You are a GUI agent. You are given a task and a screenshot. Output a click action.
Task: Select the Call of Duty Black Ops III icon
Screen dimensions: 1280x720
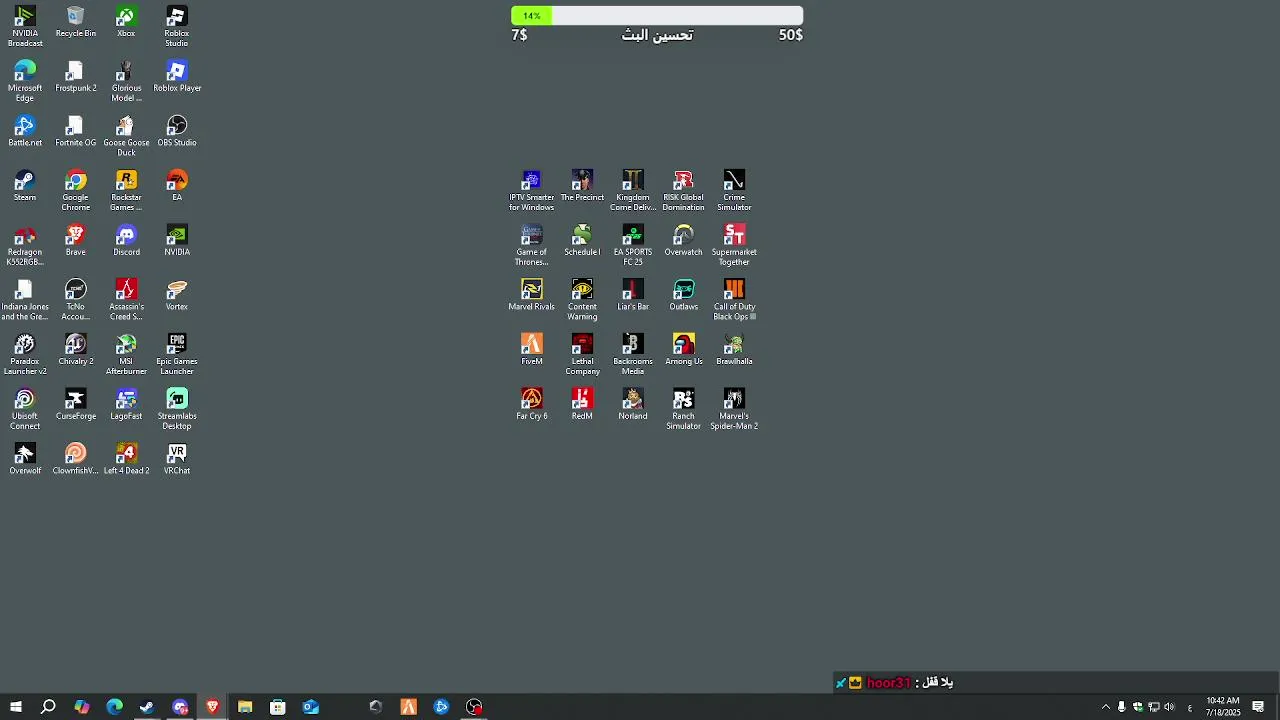coord(734,299)
